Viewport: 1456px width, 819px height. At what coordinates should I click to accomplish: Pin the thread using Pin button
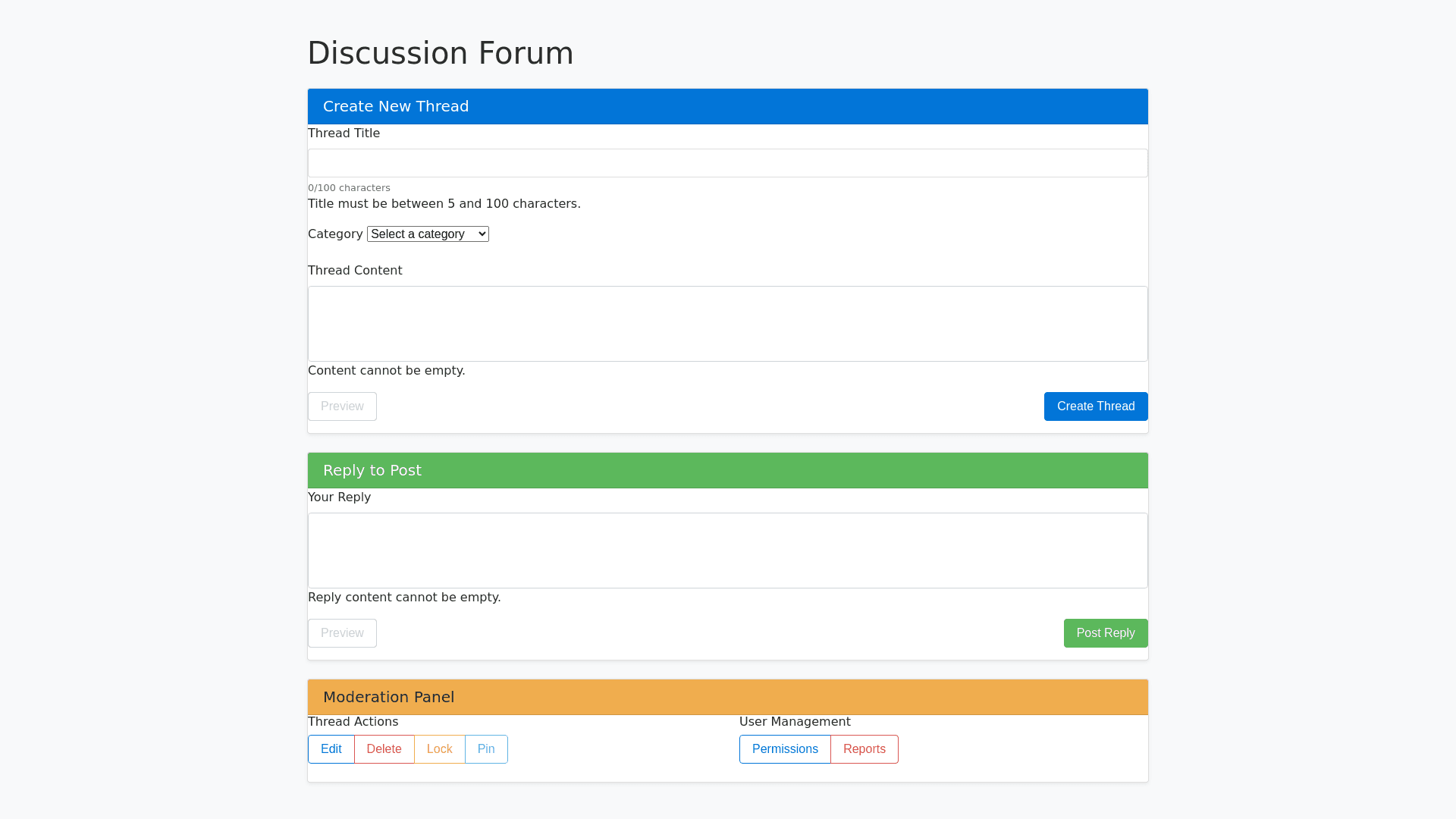click(486, 749)
